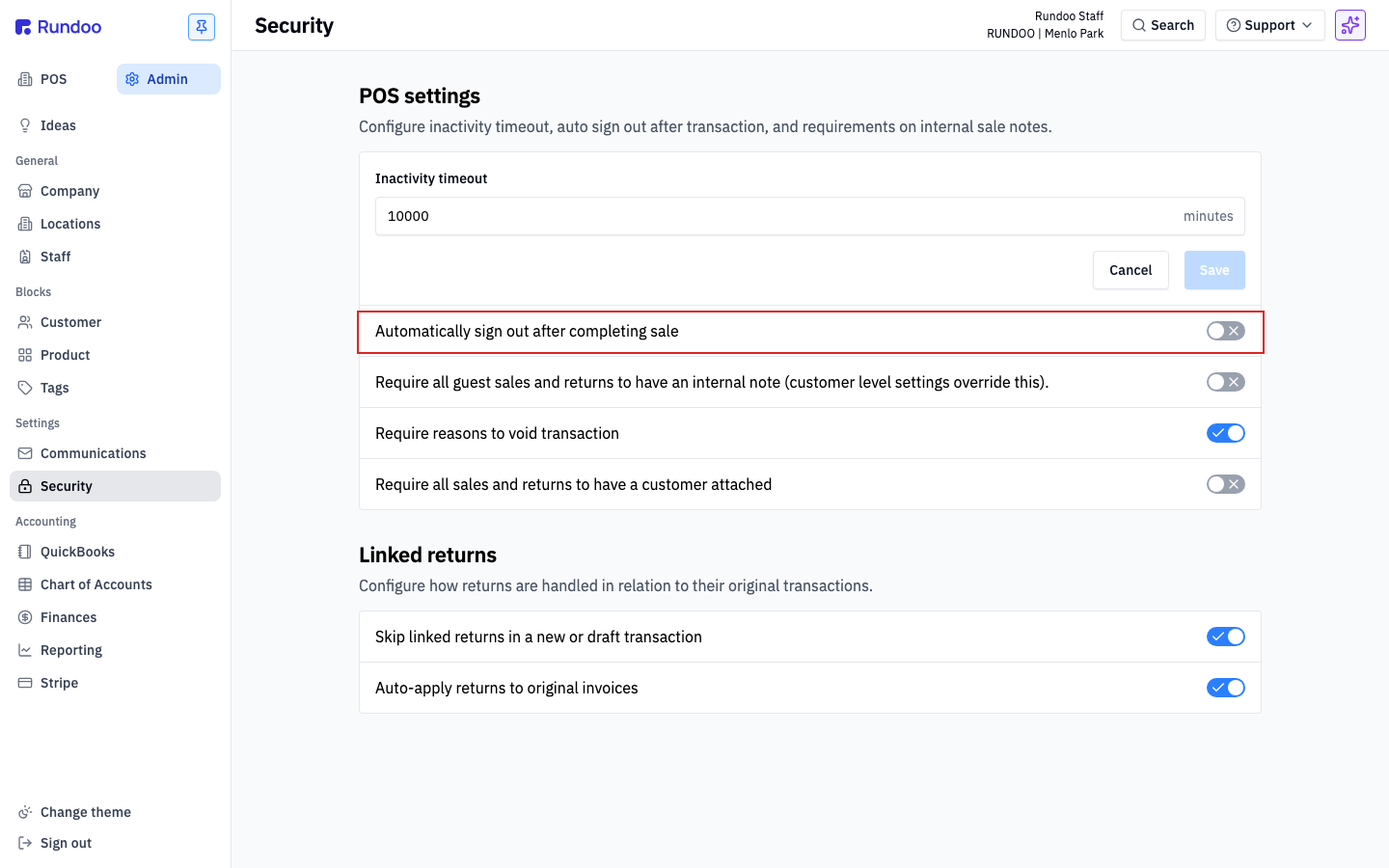
Task: Open Communications settings
Action: (116, 453)
